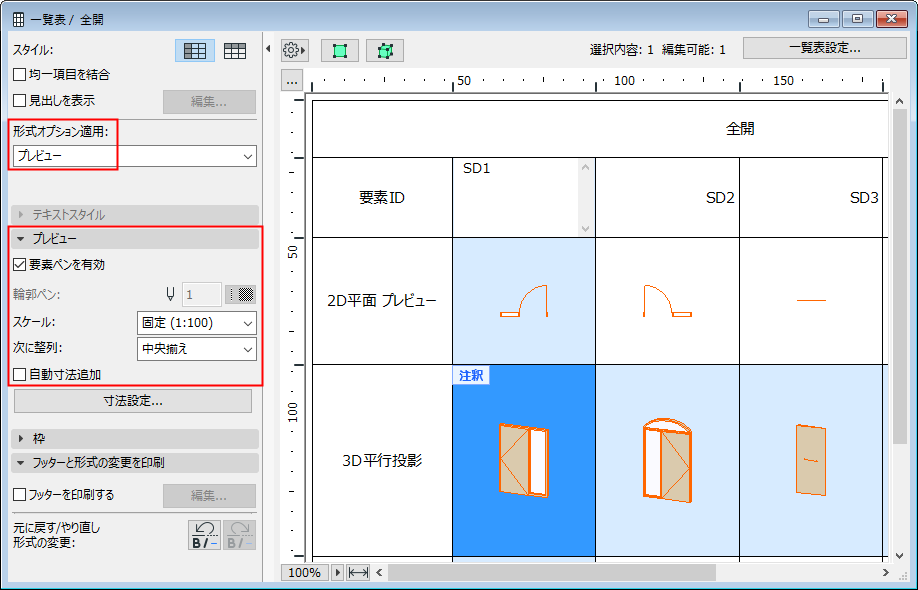Click the 注釈 tag in selected cell
This screenshot has height=590, width=918.
(x=471, y=375)
